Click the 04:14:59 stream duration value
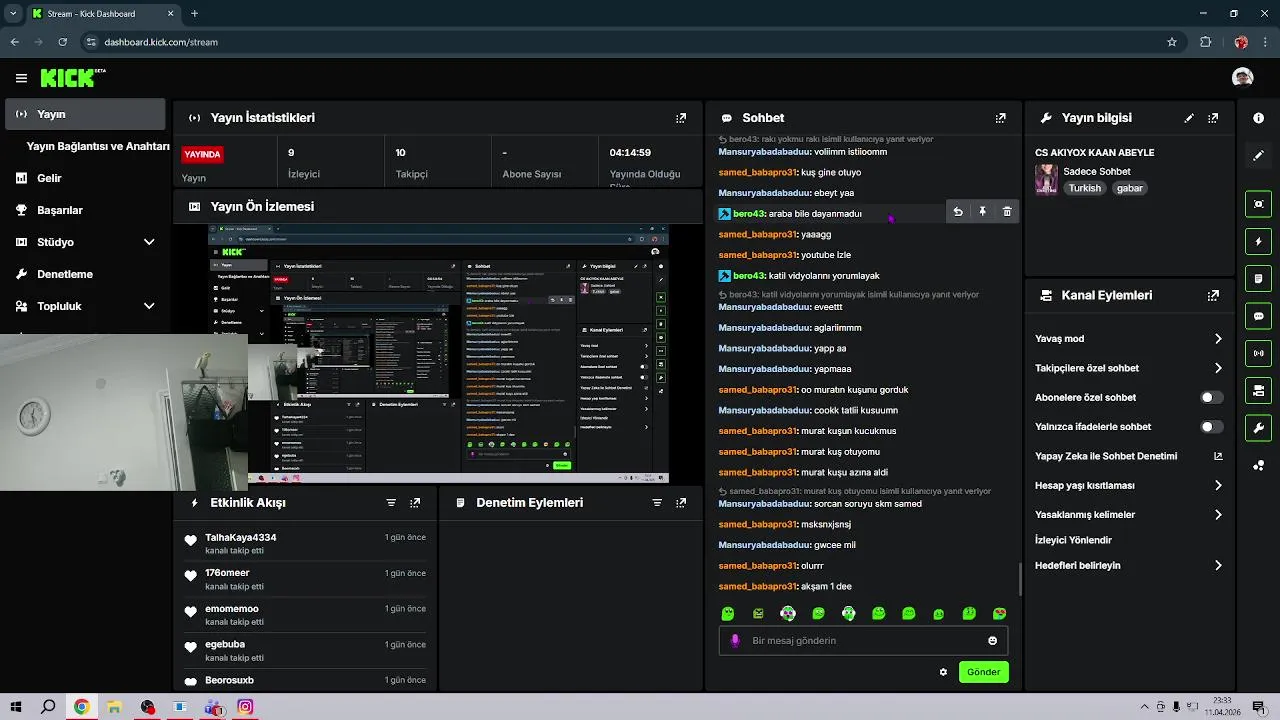 click(x=630, y=153)
